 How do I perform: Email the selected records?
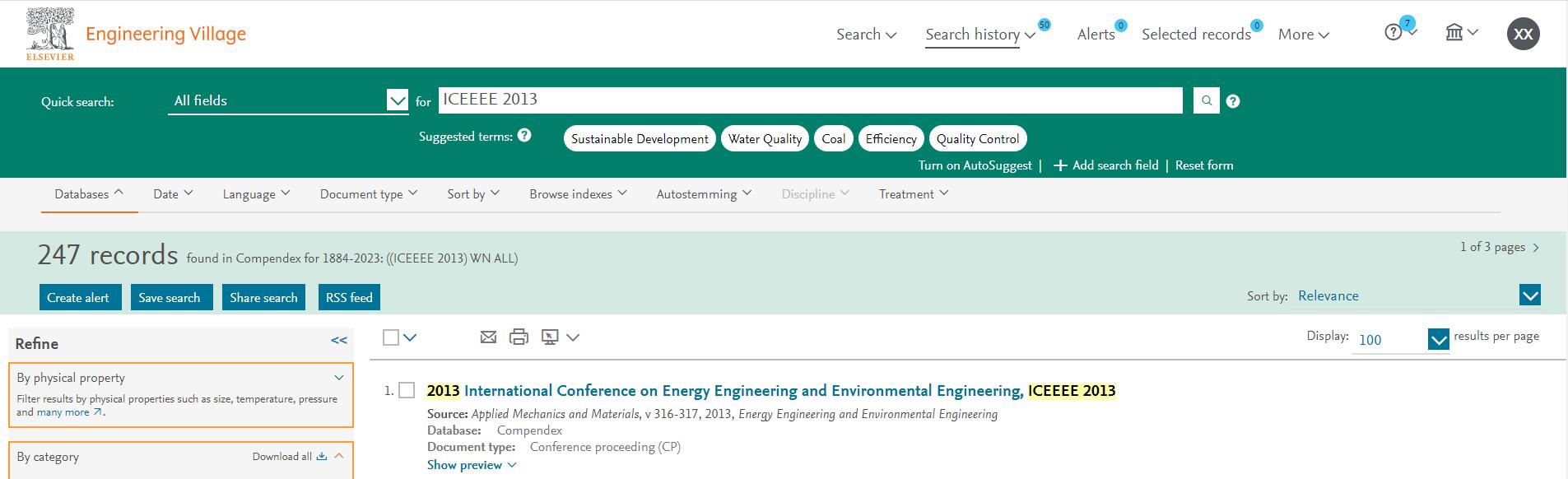point(488,337)
